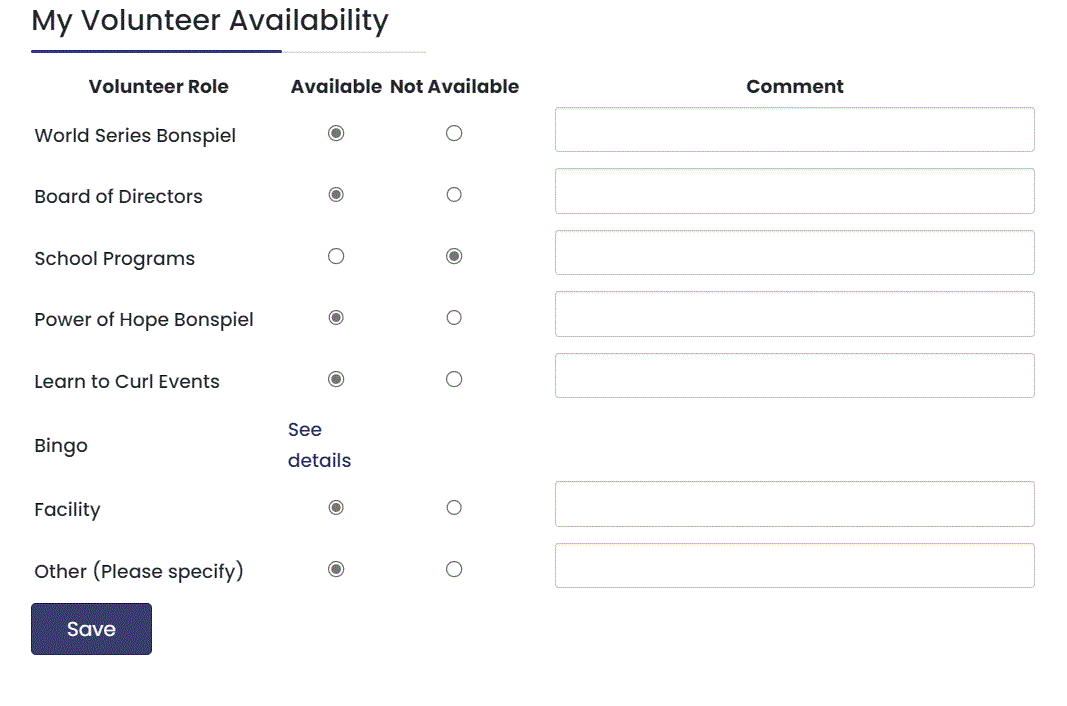Choose Available for Board of Directors

point(336,195)
